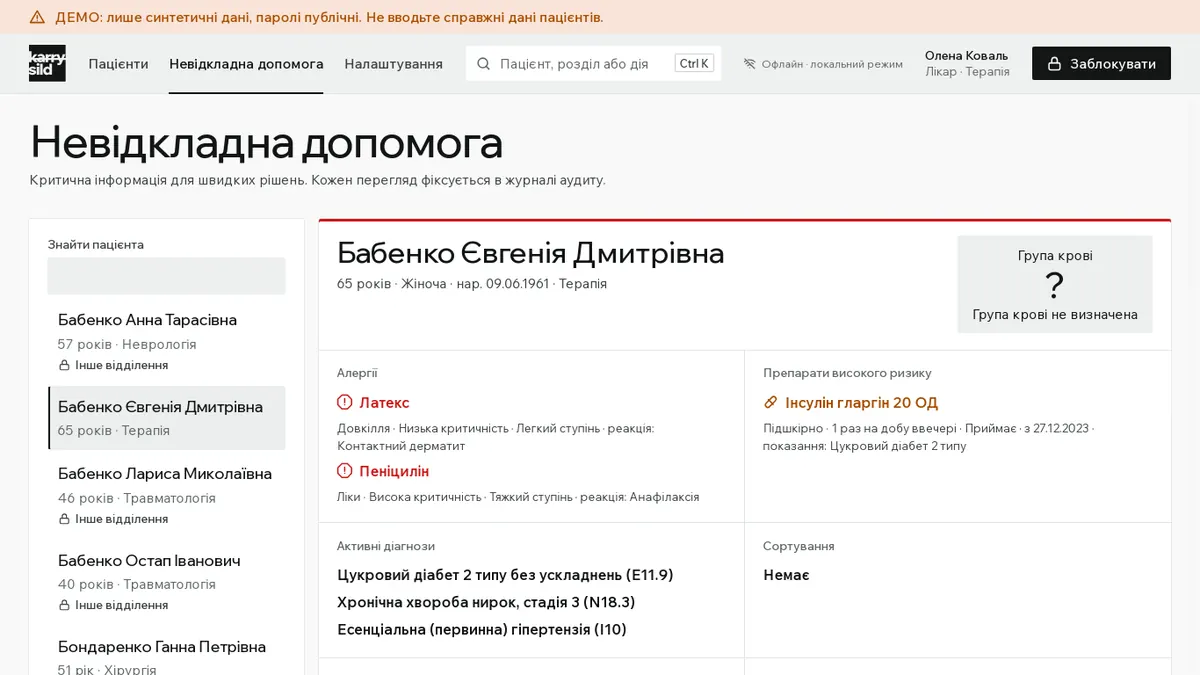Click lock icon under Бабенко Анна Тарасівна
1200x675 pixels.
(x=64, y=366)
